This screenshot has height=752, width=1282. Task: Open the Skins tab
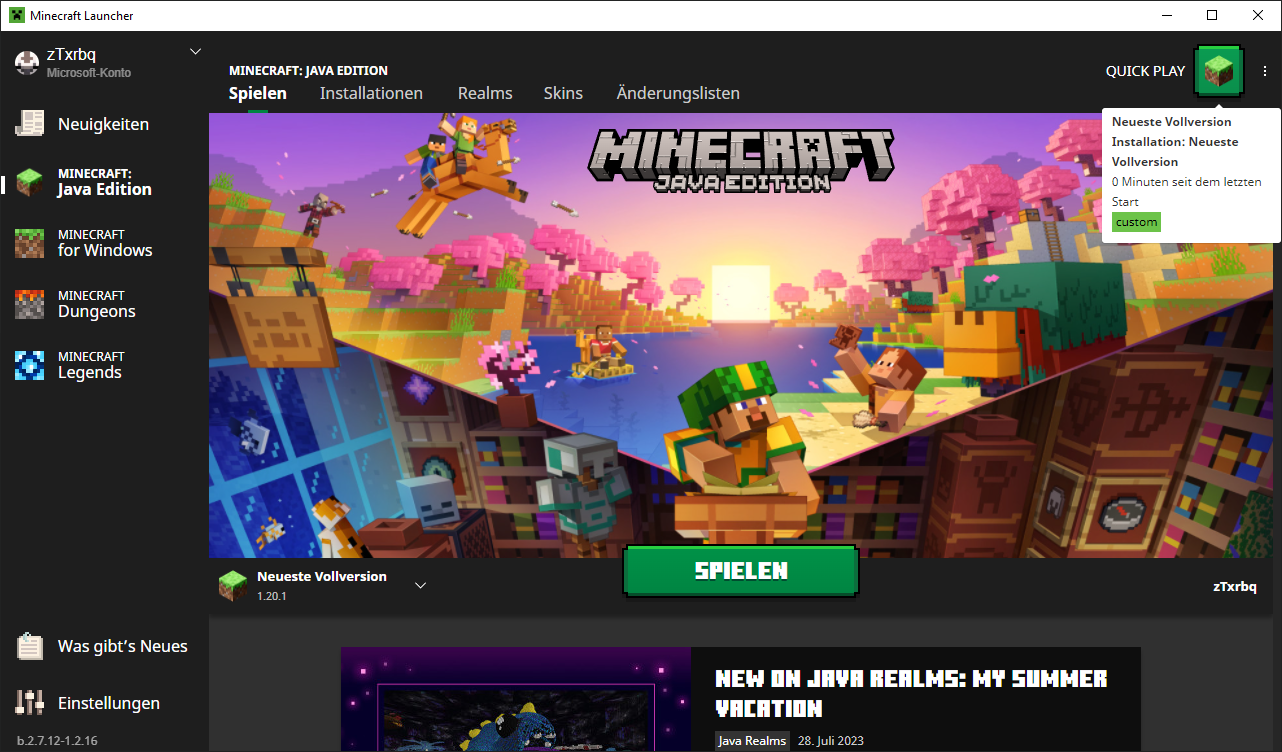point(563,93)
